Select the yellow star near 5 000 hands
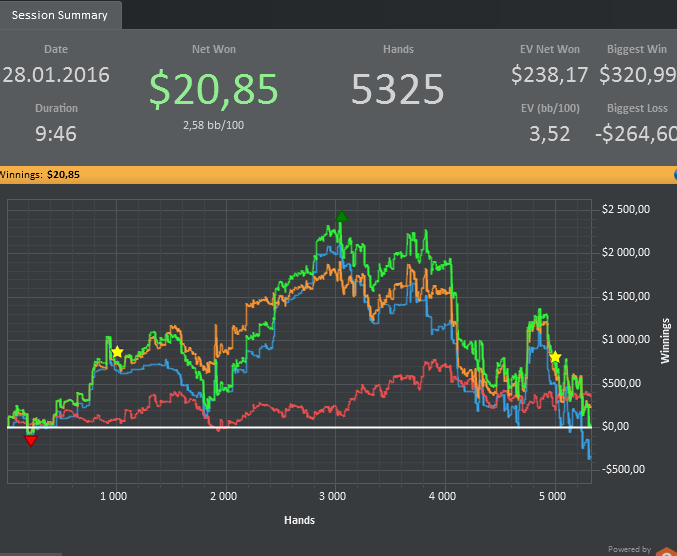677x556 pixels. [555, 357]
